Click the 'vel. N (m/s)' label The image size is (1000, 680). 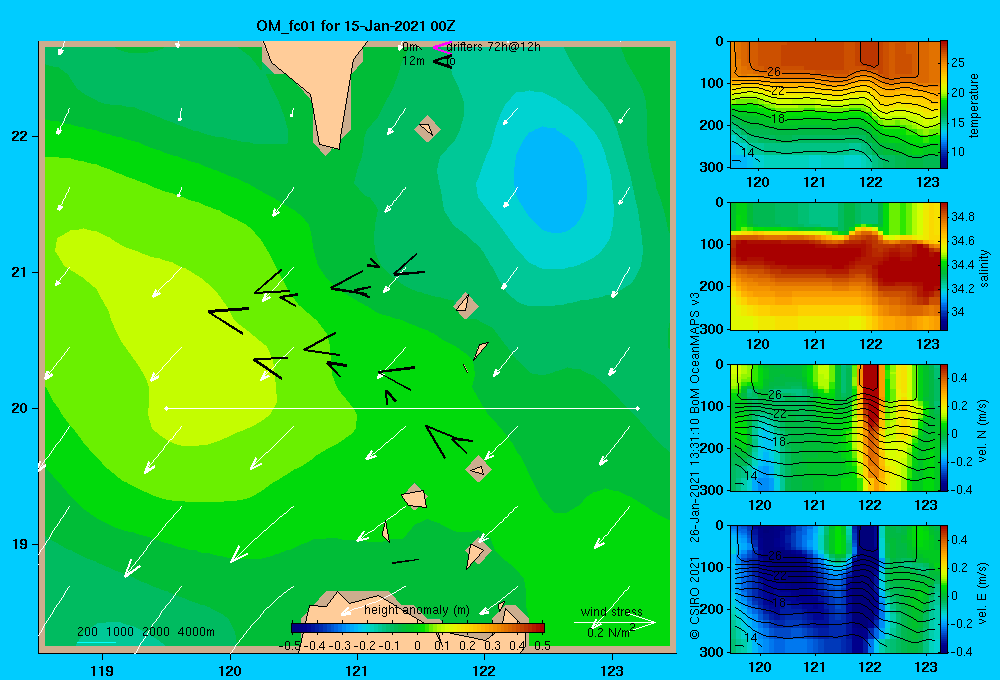point(983,431)
